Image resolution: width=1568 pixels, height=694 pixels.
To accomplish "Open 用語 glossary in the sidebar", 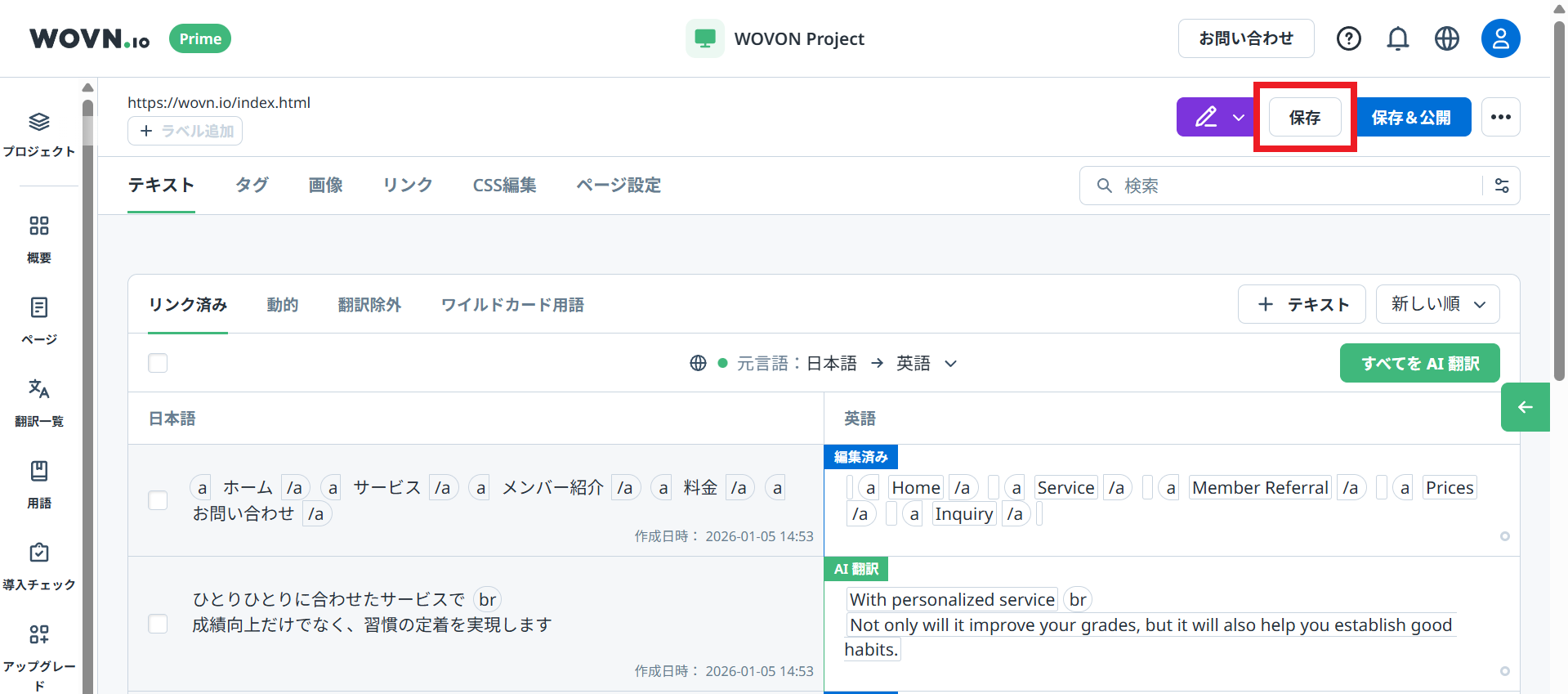I will click(38, 484).
